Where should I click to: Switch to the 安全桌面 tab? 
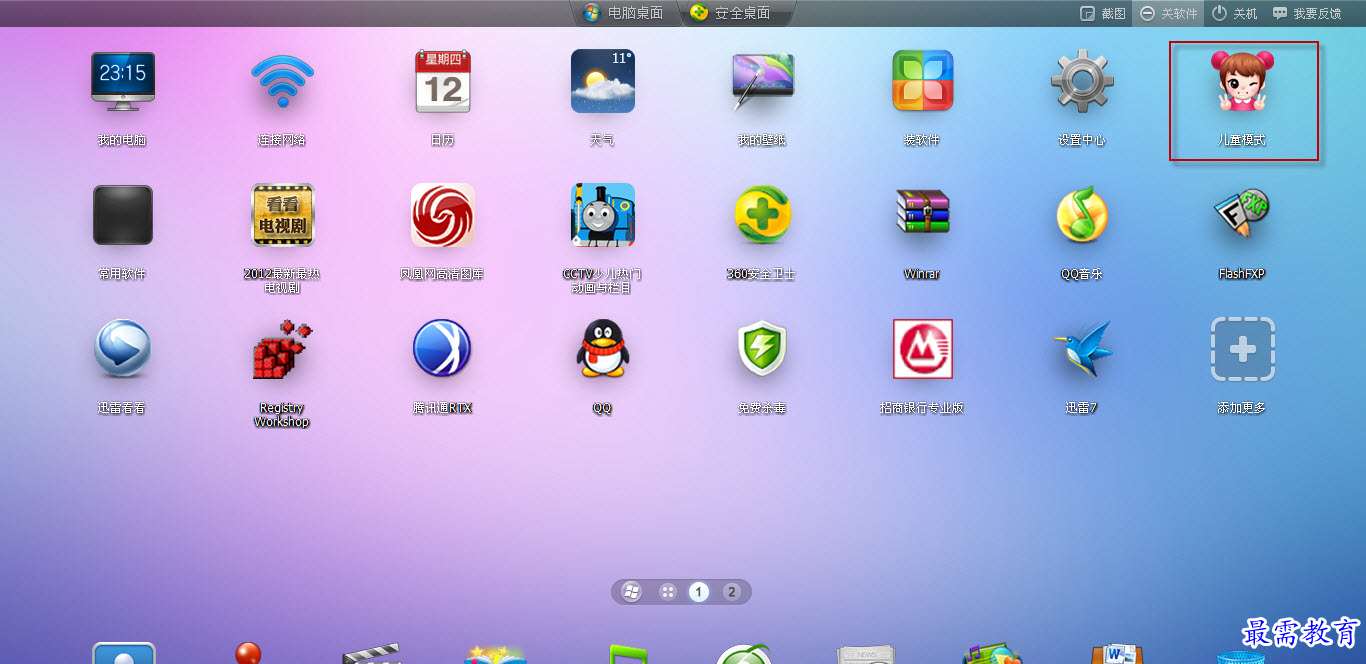click(x=730, y=13)
